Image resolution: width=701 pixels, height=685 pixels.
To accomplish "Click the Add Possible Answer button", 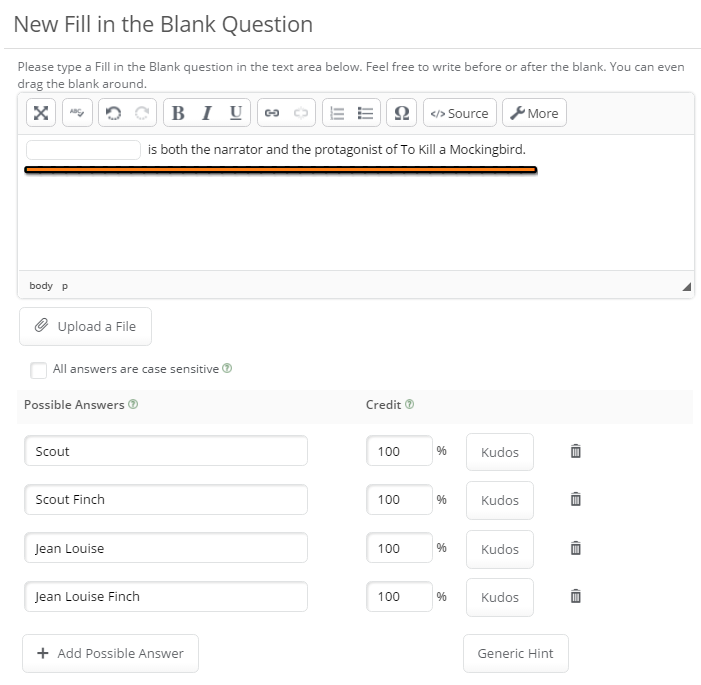I will coord(110,653).
